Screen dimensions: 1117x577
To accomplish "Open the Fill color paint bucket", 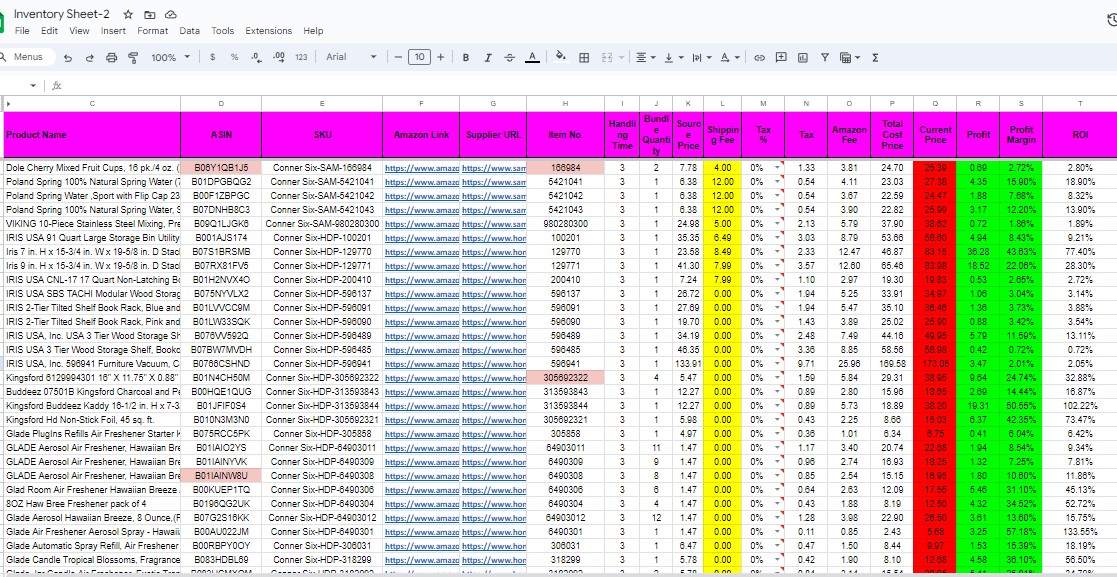I will [x=561, y=57].
